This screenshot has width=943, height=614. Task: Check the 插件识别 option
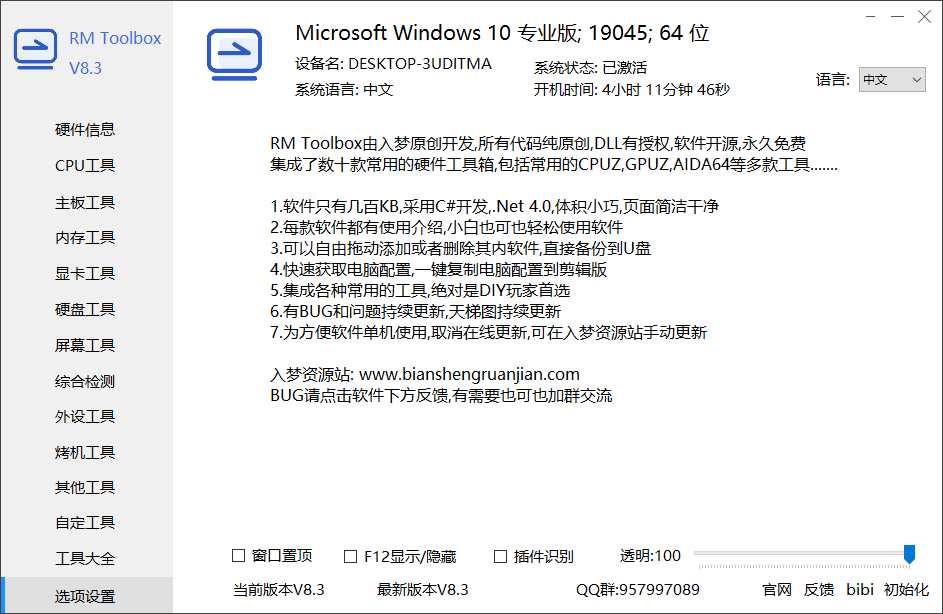(500, 557)
